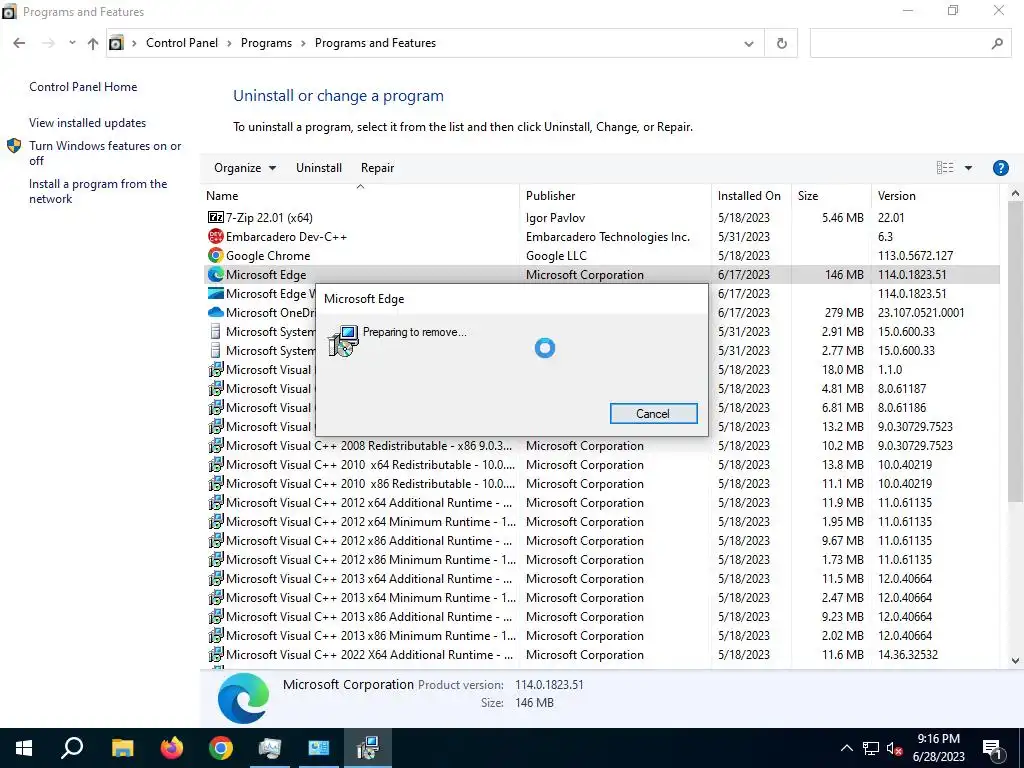
Task: Click Programs in the breadcrumb
Action: [266, 43]
